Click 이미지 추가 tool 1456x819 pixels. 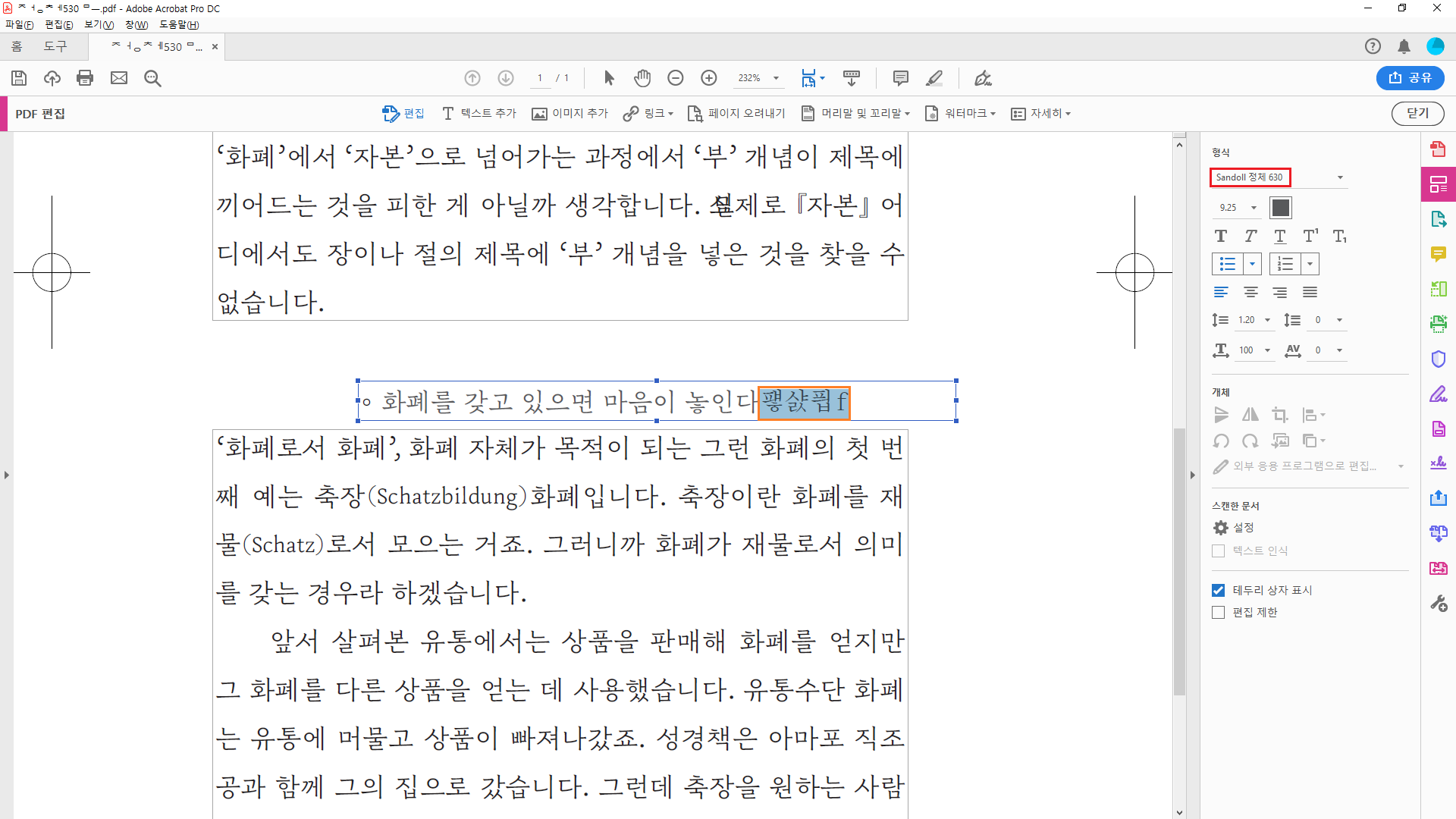pos(570,114)
